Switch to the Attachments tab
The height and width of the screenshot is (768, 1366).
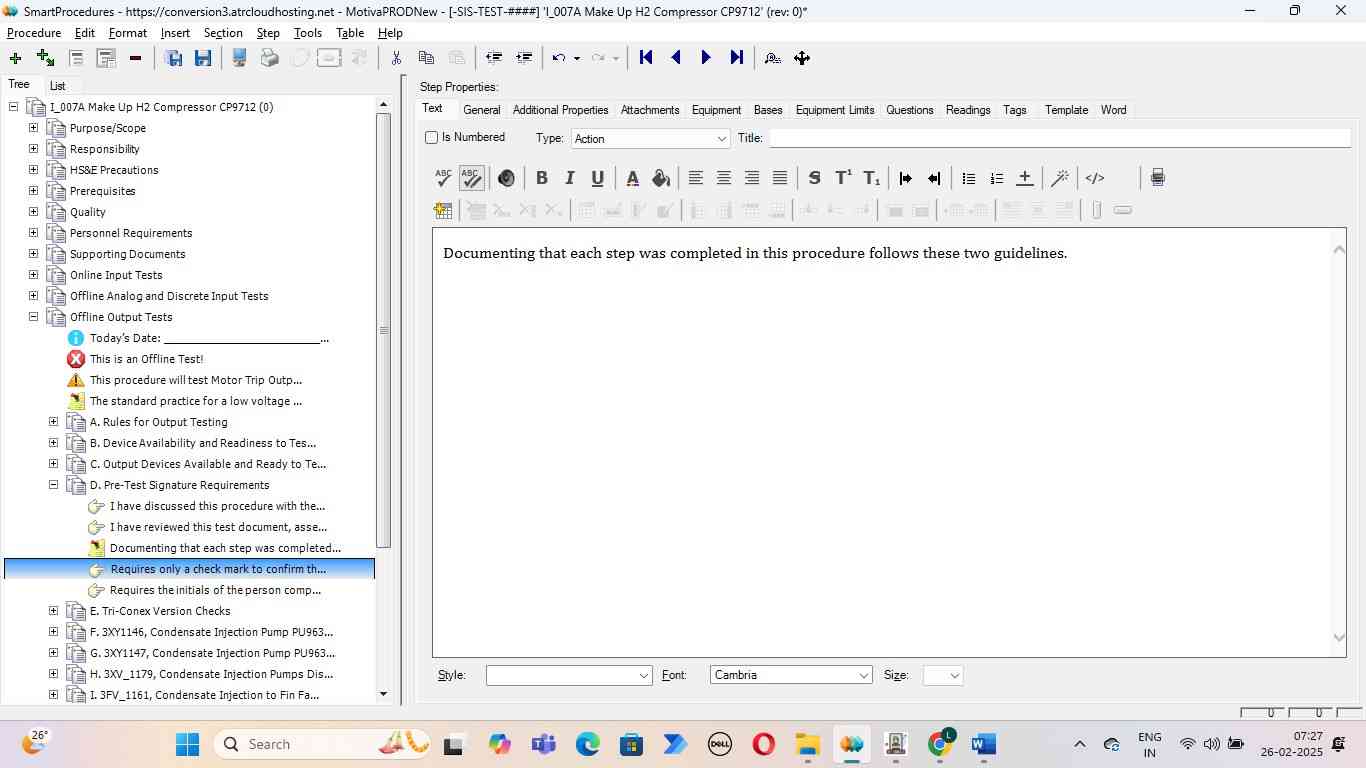(x=650, y=110)
